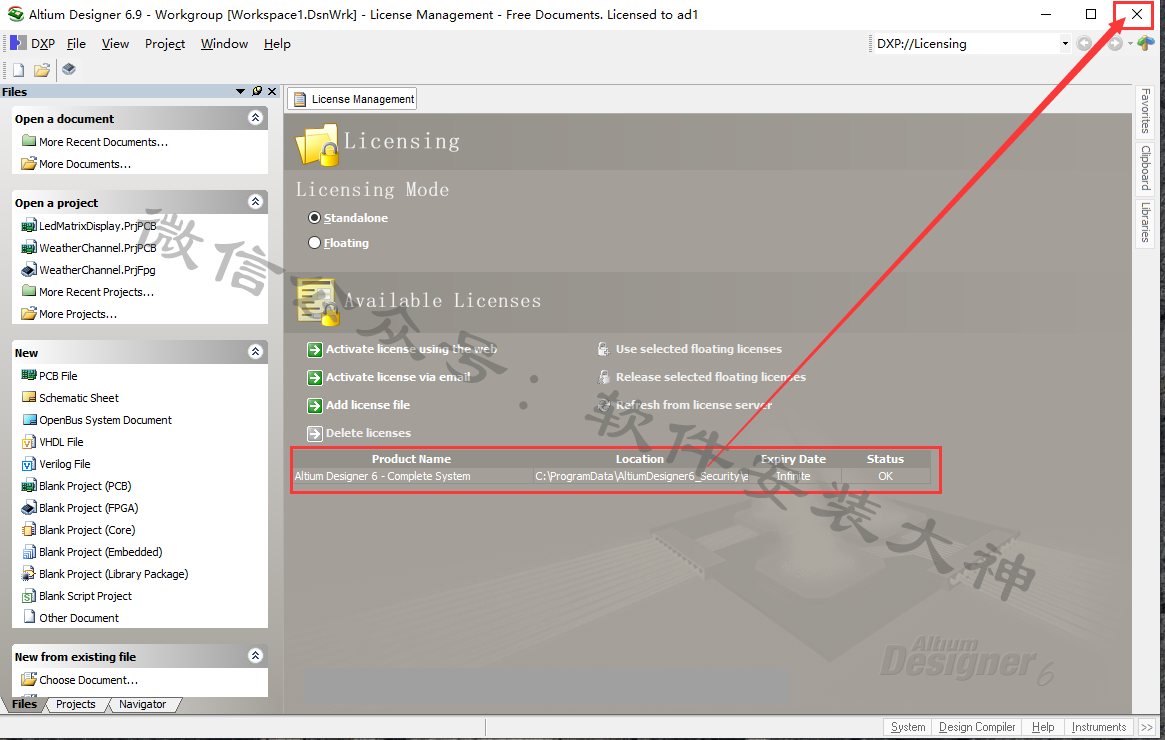Open the navigation history dropdown arrow beside the forward button
The image size is (1165, 740).
(x=1130, y=44)
